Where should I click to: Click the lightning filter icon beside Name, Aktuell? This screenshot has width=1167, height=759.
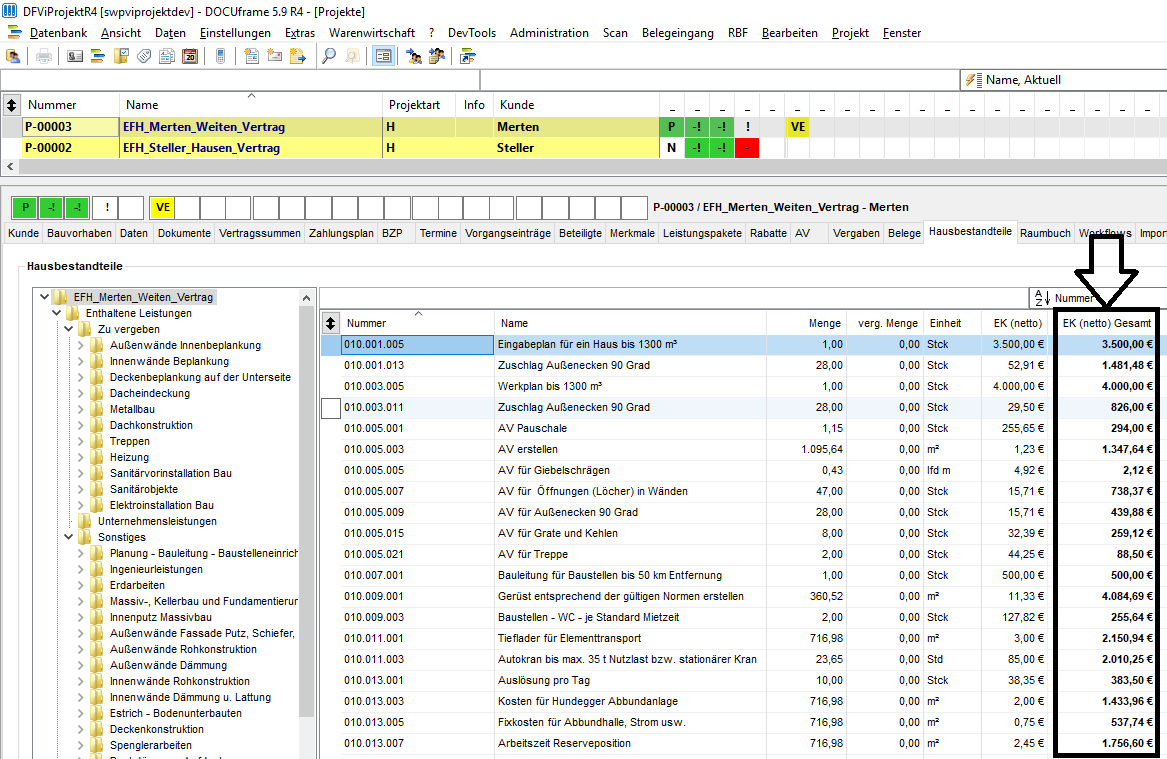pyautogui.click(x=973, y=80)
